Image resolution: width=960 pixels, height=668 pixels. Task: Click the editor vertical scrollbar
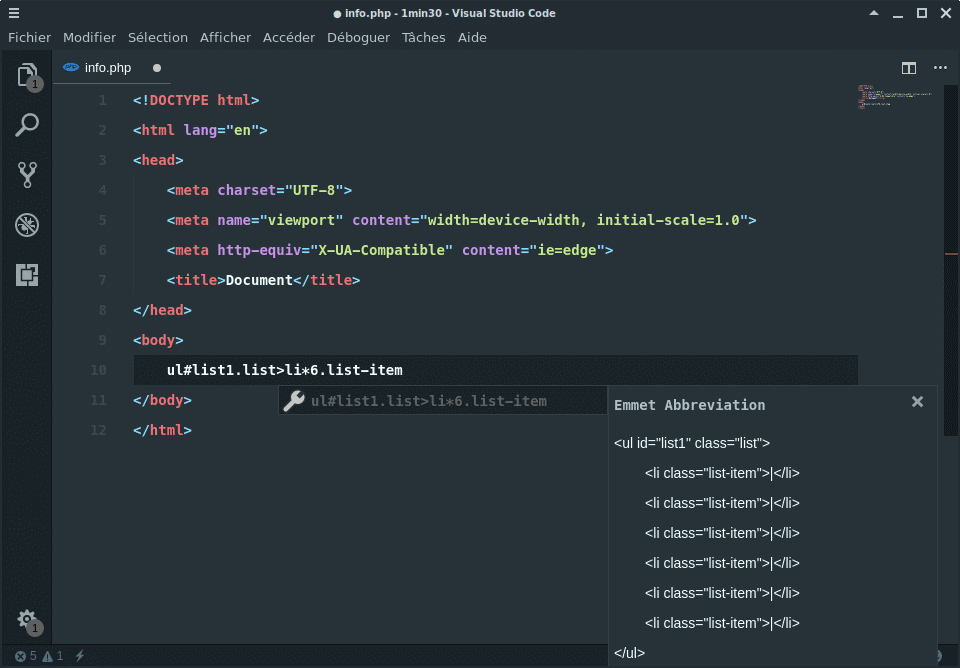pyautogui.click(x=951, y=260)
